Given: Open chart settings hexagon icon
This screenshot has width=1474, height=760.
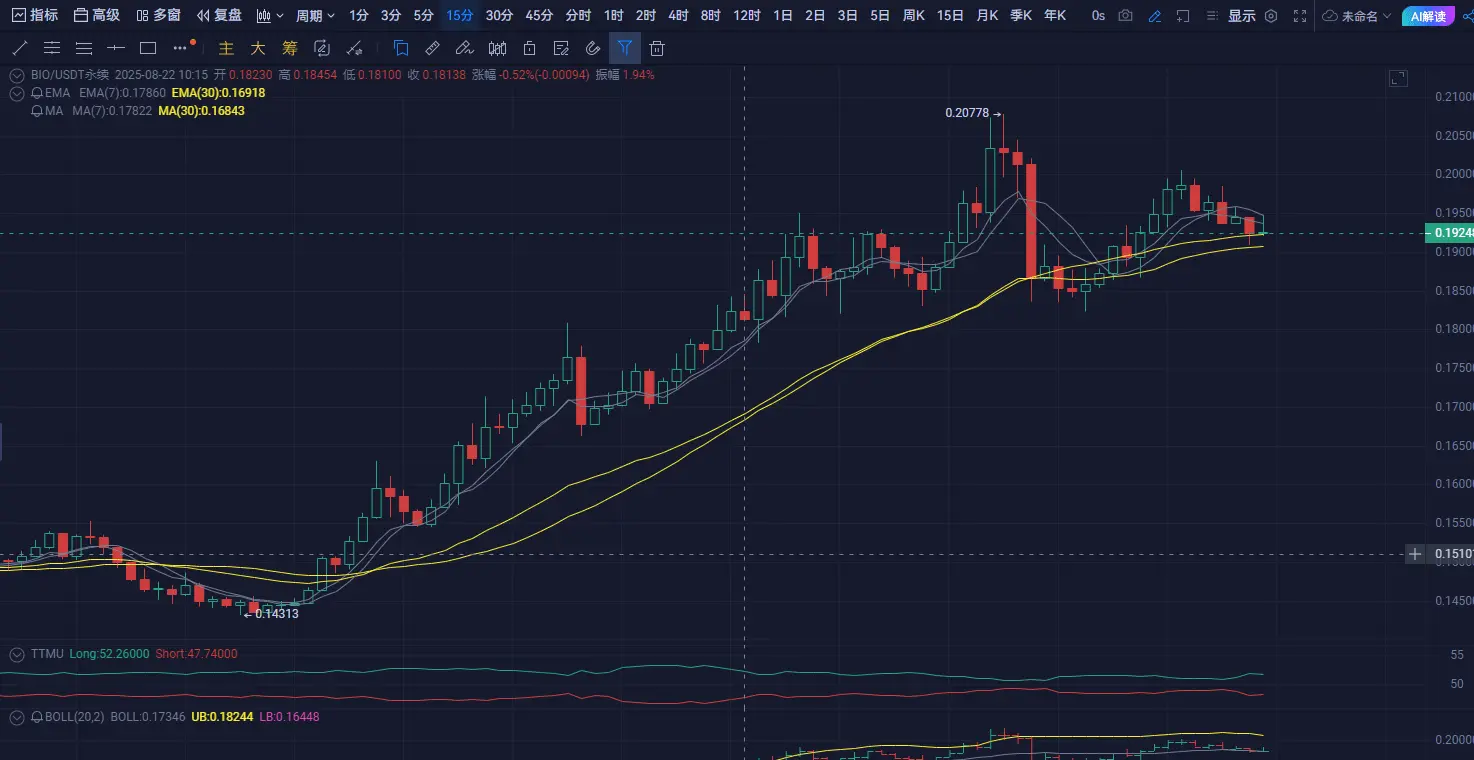Looking at the screenshot, I should [1271, 16].
